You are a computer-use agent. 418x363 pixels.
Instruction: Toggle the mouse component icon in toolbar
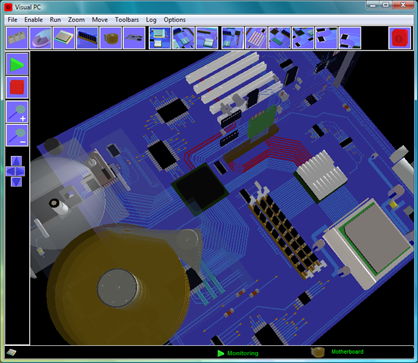[x=40, y=38]
